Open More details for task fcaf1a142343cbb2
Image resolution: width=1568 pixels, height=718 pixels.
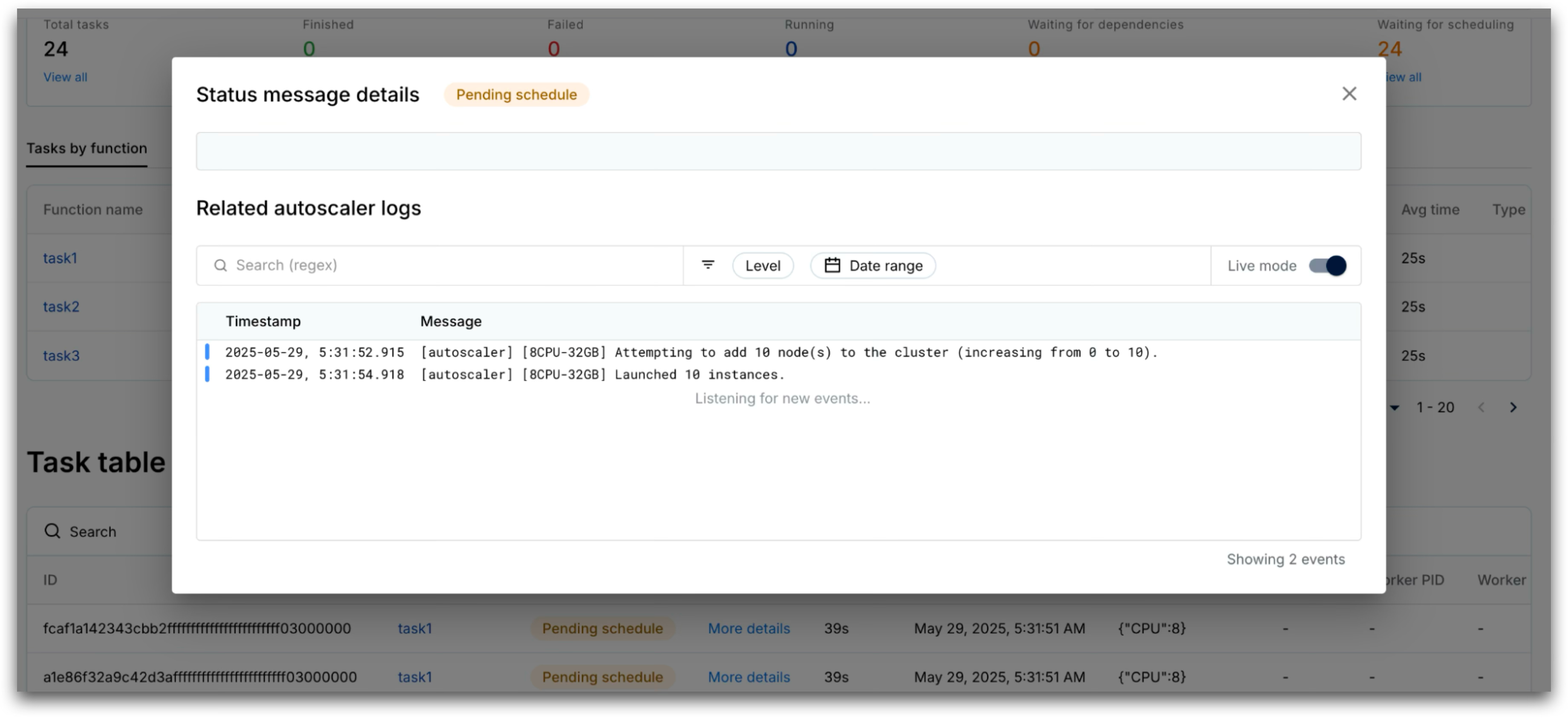(748, 628)
